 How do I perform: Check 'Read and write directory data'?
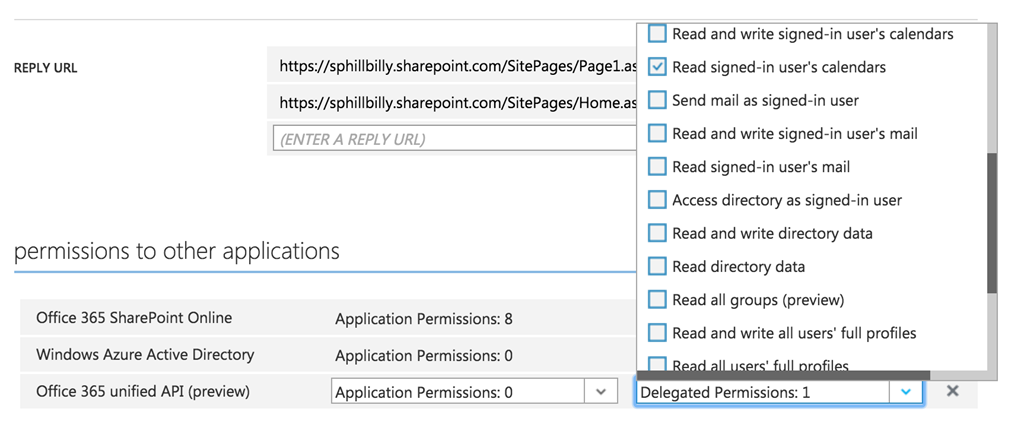pos(657,233)
